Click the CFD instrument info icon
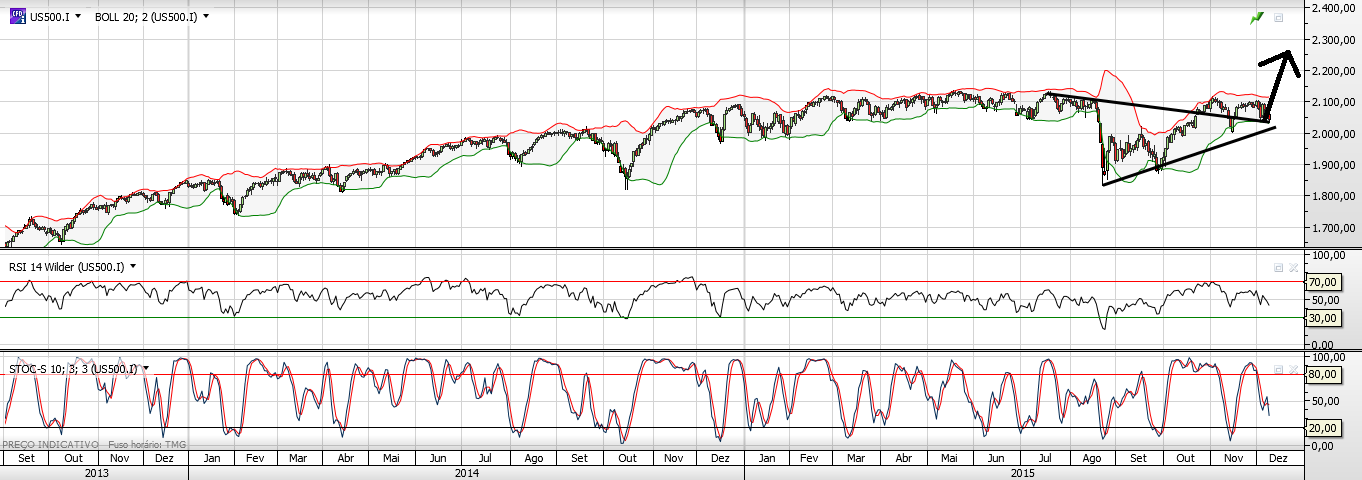Screen dimensions: 1362x480 (x=18, y=17)
